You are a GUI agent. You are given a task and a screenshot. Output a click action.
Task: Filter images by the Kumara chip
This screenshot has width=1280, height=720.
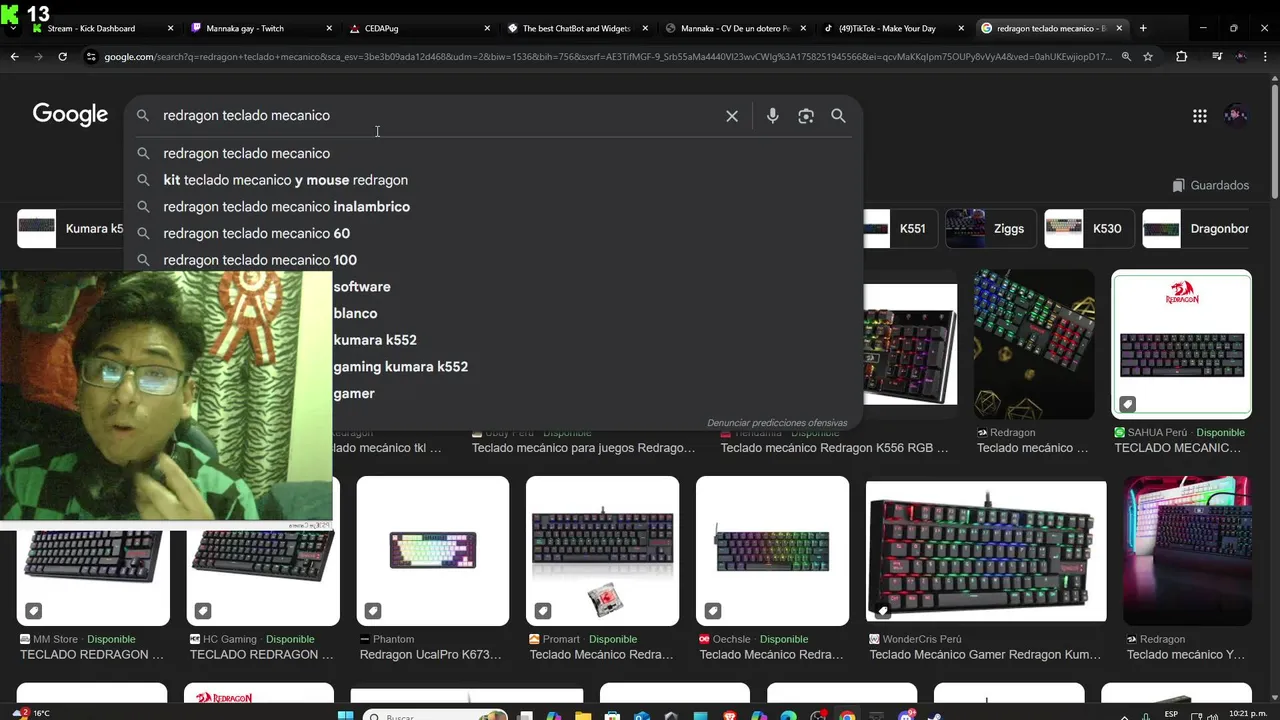click(x=71, y=229)
